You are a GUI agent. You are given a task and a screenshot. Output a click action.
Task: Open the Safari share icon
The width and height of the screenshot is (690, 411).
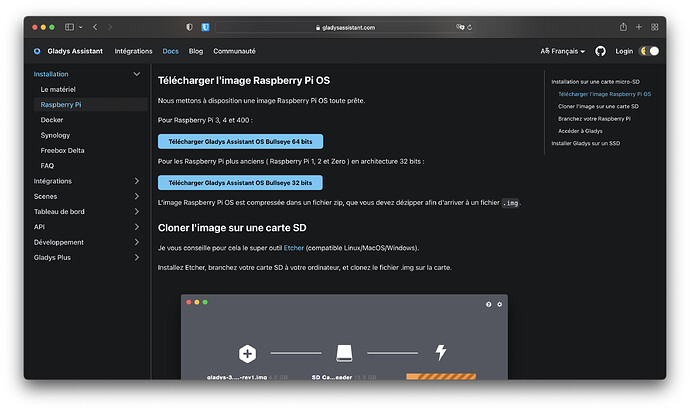click(x=623, y=27)
